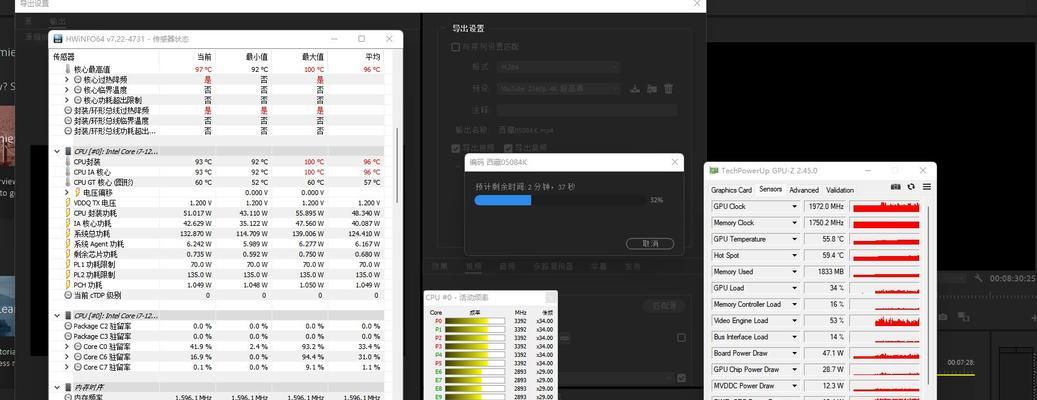Viewport: 1037px width, 400px height.
Task: Click the 封装/环形总线过热降频 row
Action: [x=218, y=110]
